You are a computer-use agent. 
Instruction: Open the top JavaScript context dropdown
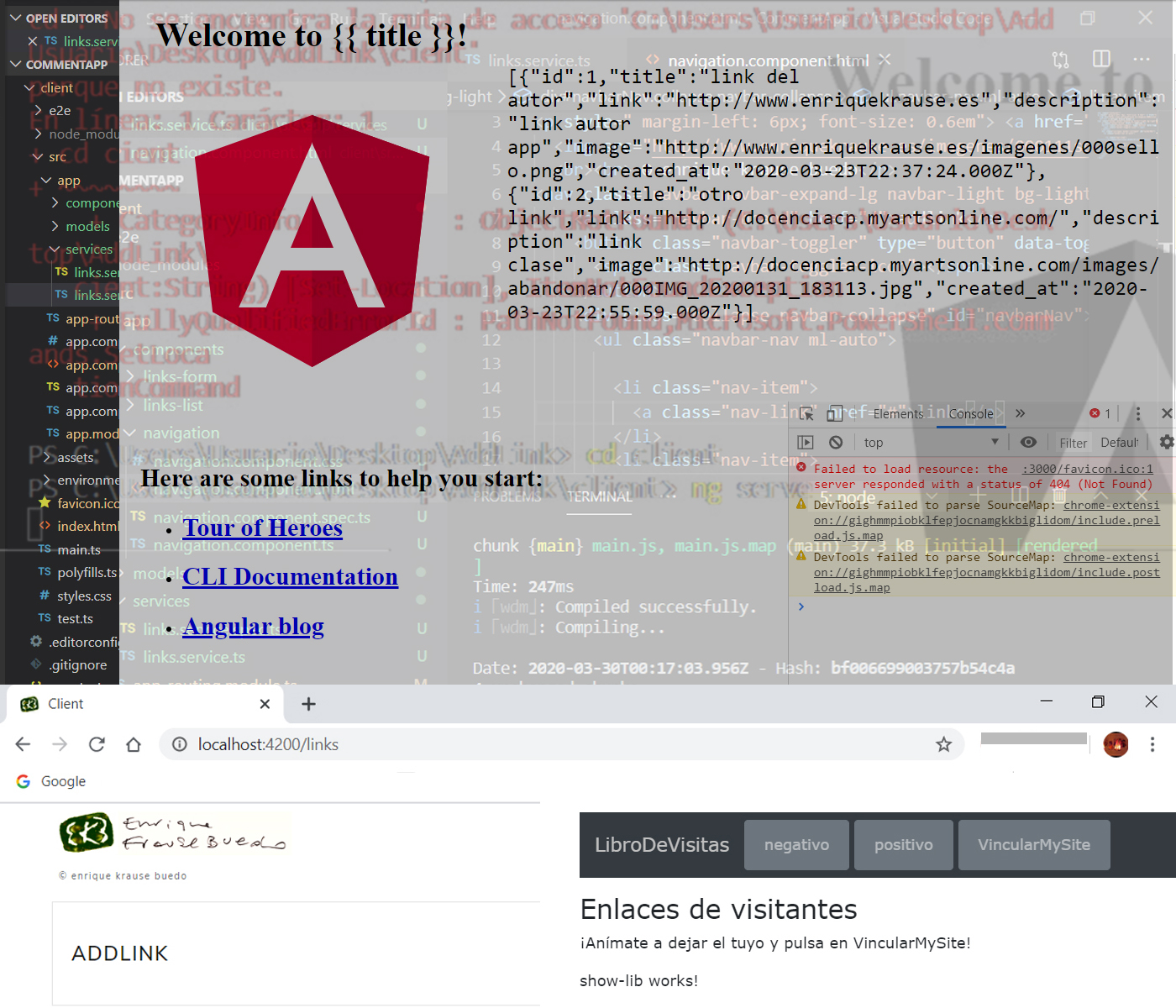click(x=931, y=442)
